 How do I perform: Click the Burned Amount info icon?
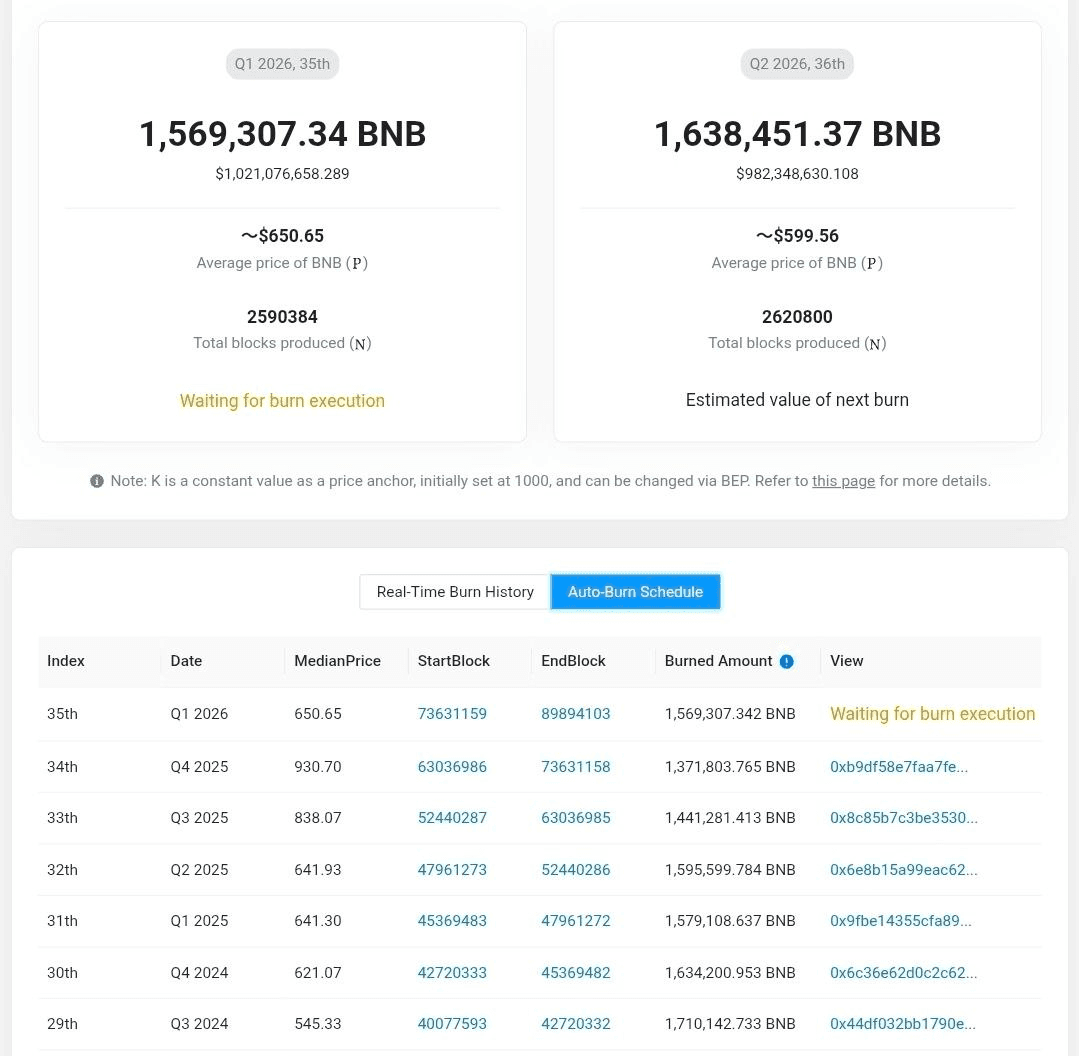[786, 661]
